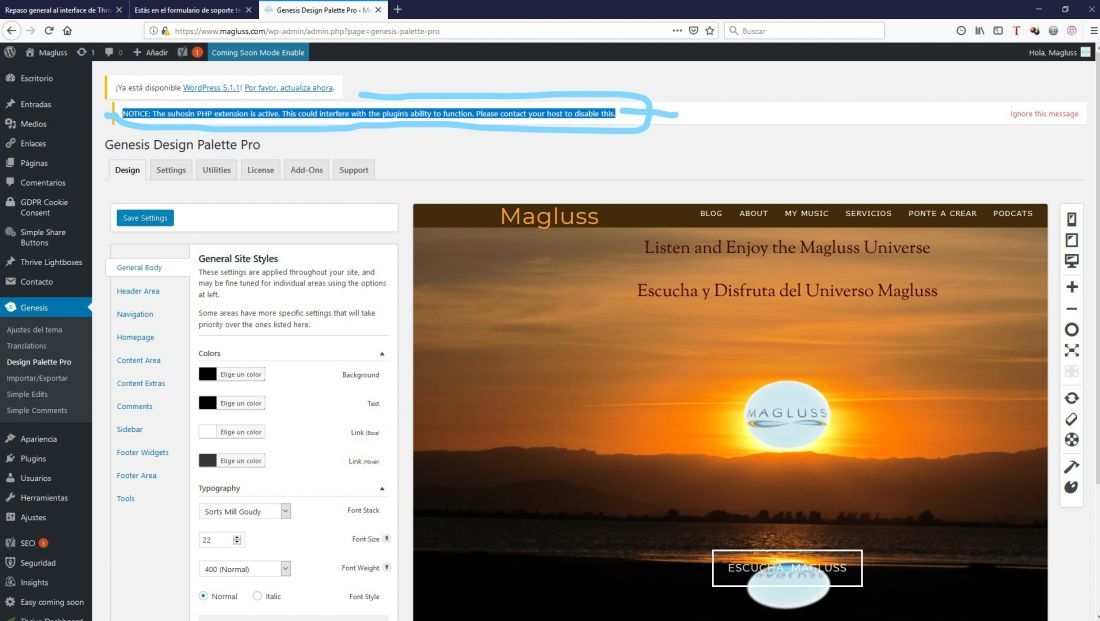This screenshot has height=621, width=1100.
Task: Switch preview to tablet view
Action: pyautogui.click(x=1071, y=240)
